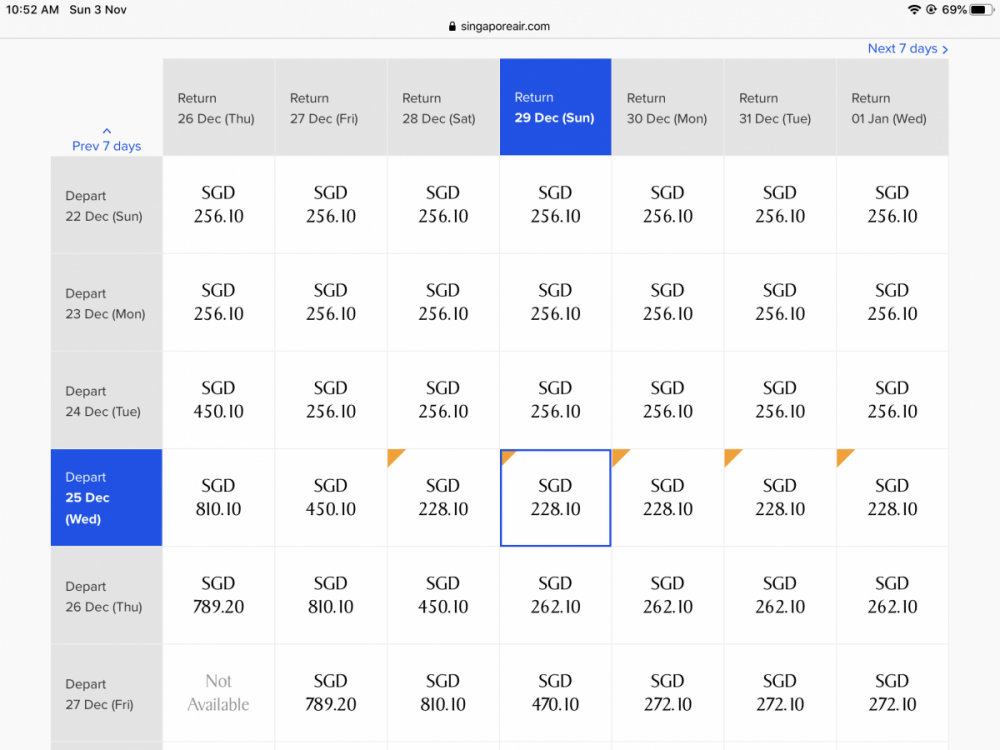Go to Prev 7 days
The height and width of the screenshot is (750, 1000).
[x=107, y=146]
